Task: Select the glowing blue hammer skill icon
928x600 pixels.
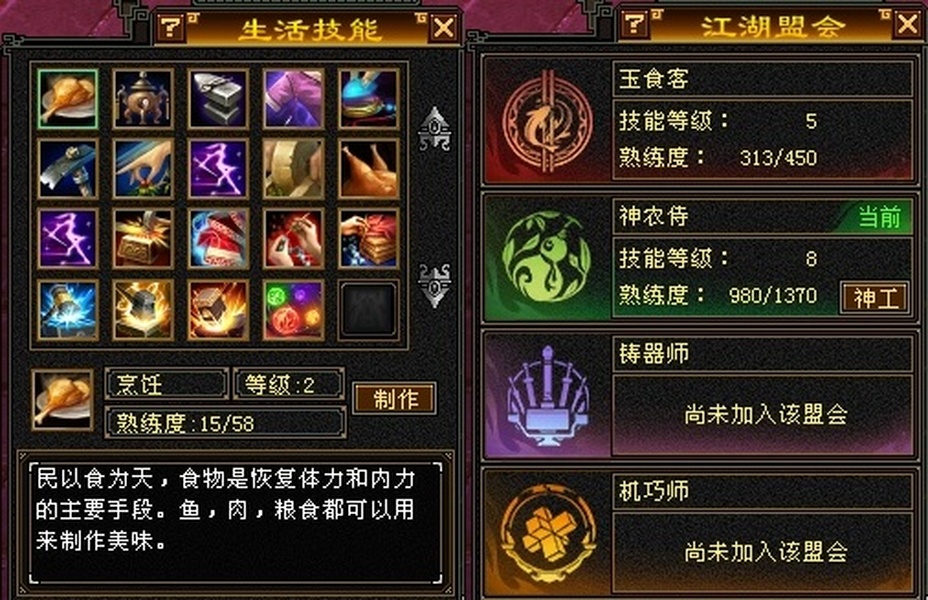Action: tap(67, 310)
